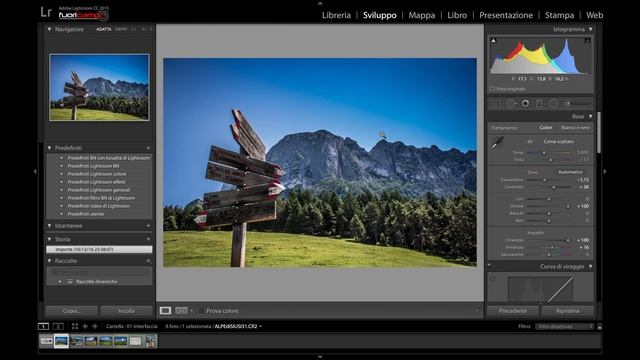Image resolution: width=640 pixels, height=360 pixels.
Task: Select the radial filter tool
Action: point(553,104)
